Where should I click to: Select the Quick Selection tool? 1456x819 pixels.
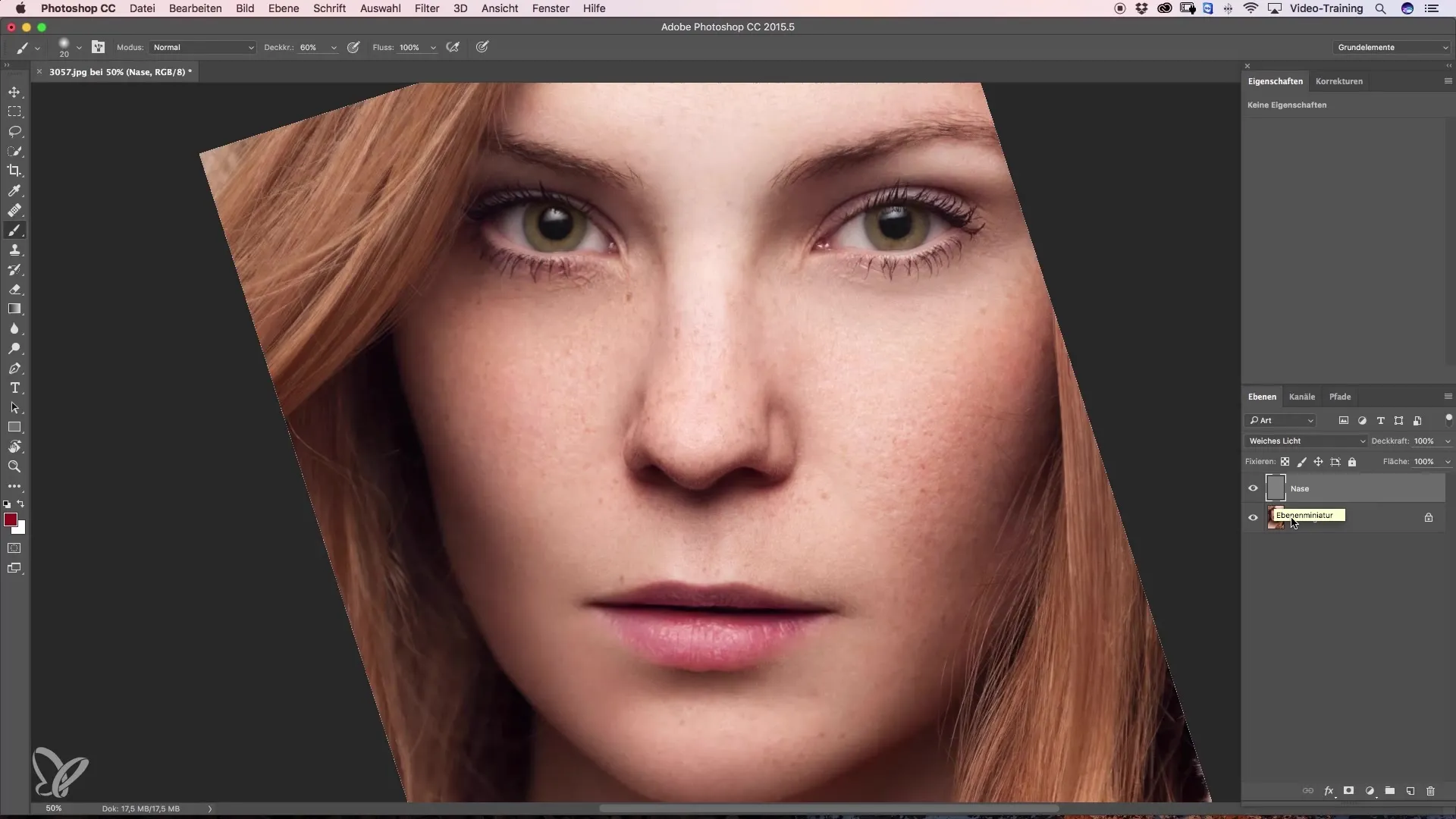[14, 151]
